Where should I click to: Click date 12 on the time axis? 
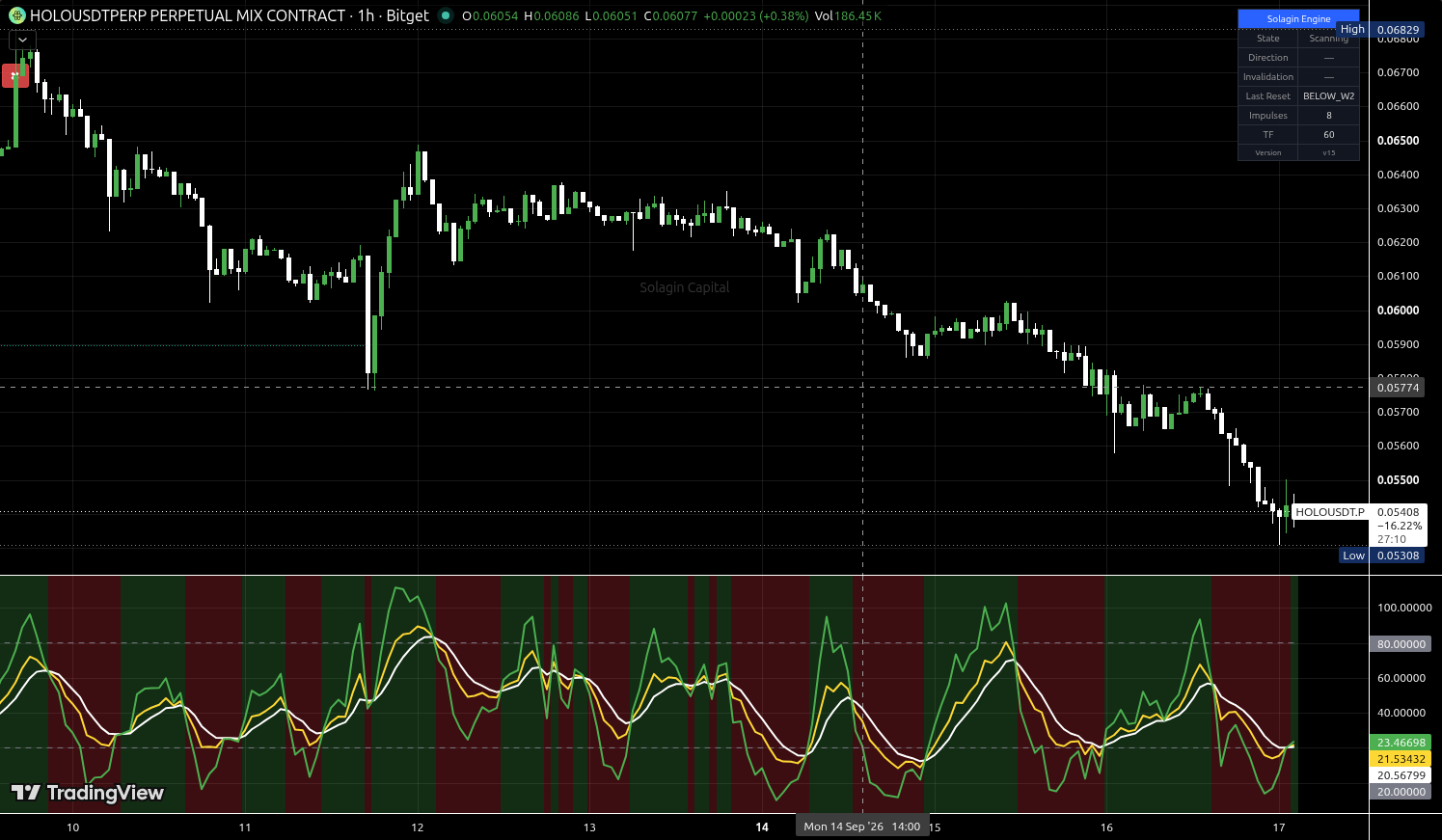pos(418,827)
